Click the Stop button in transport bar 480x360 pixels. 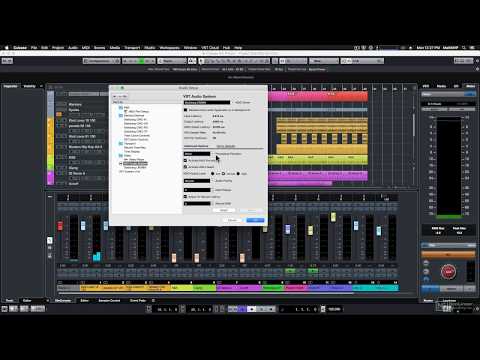252,309
